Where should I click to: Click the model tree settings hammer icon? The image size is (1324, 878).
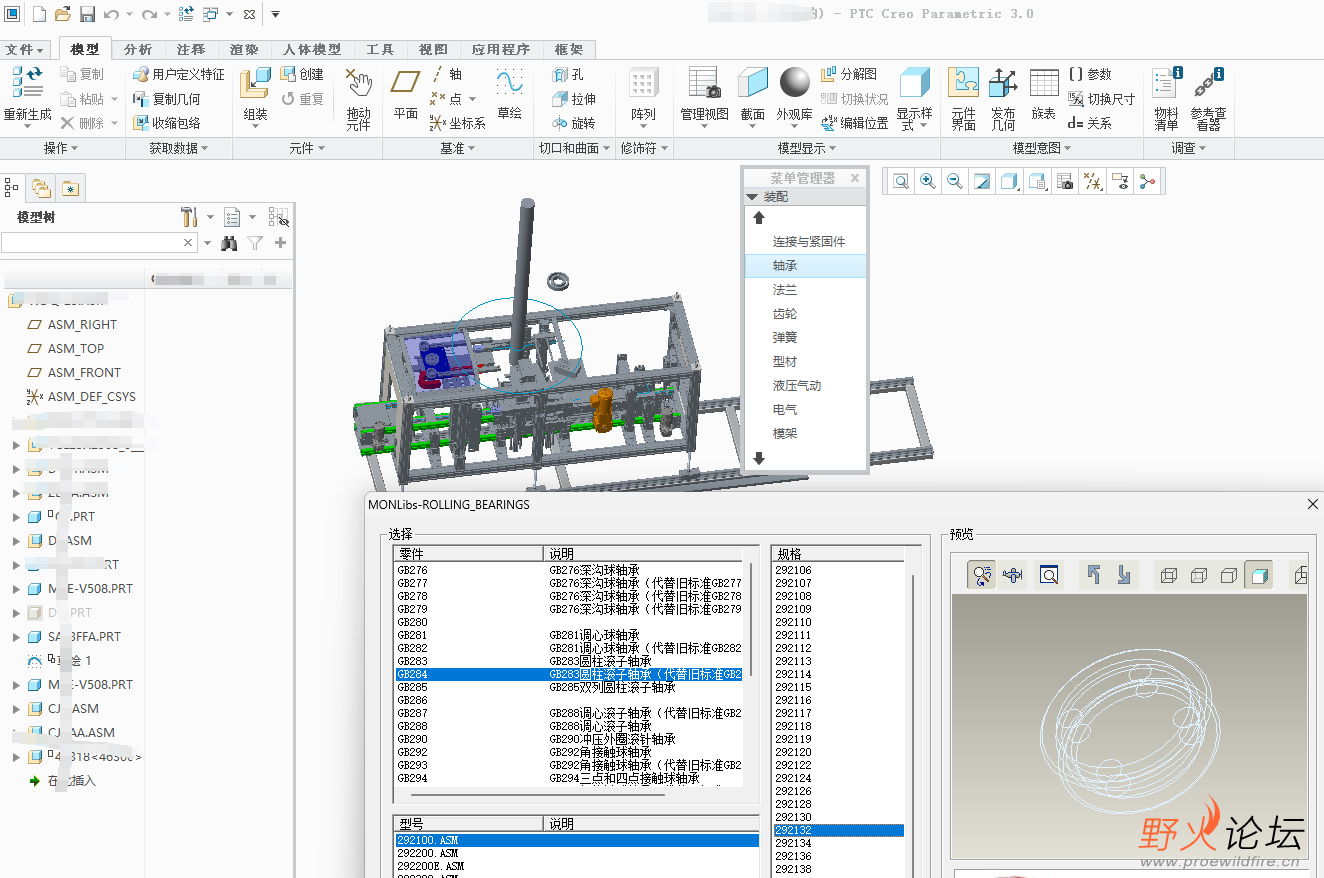[x=190, y=217]
